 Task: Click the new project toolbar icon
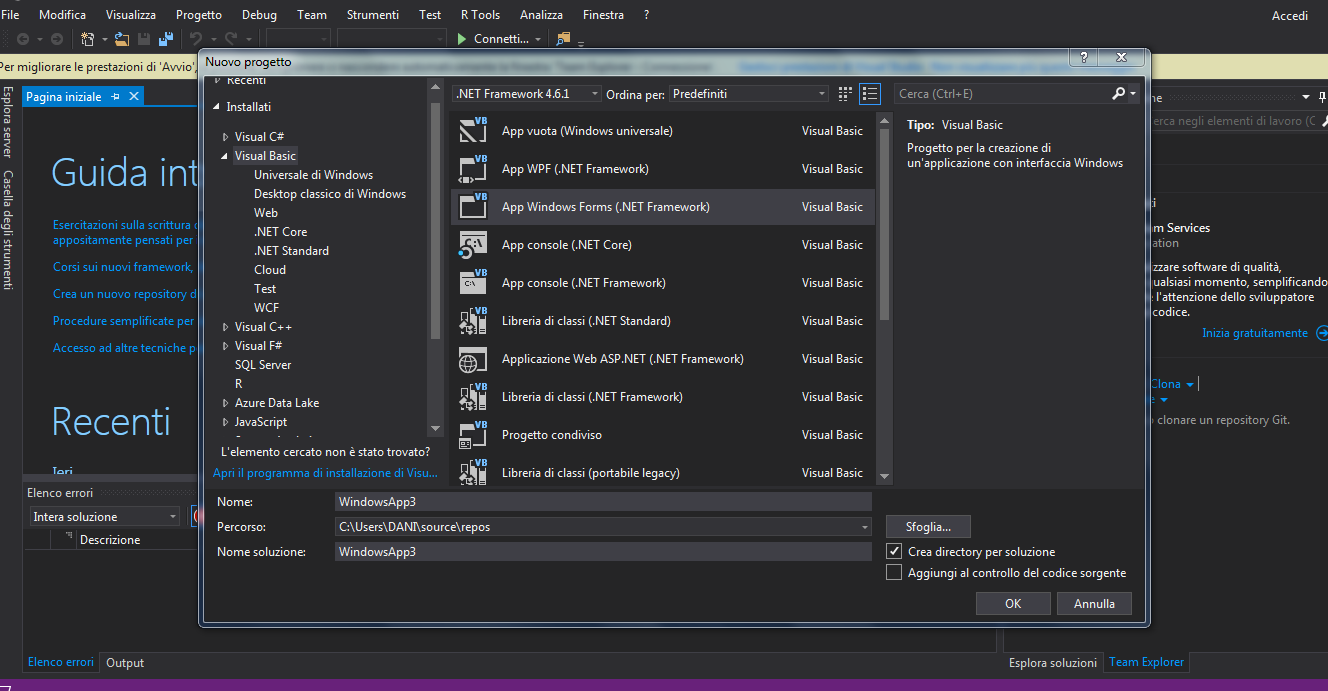tap(88, 39)
